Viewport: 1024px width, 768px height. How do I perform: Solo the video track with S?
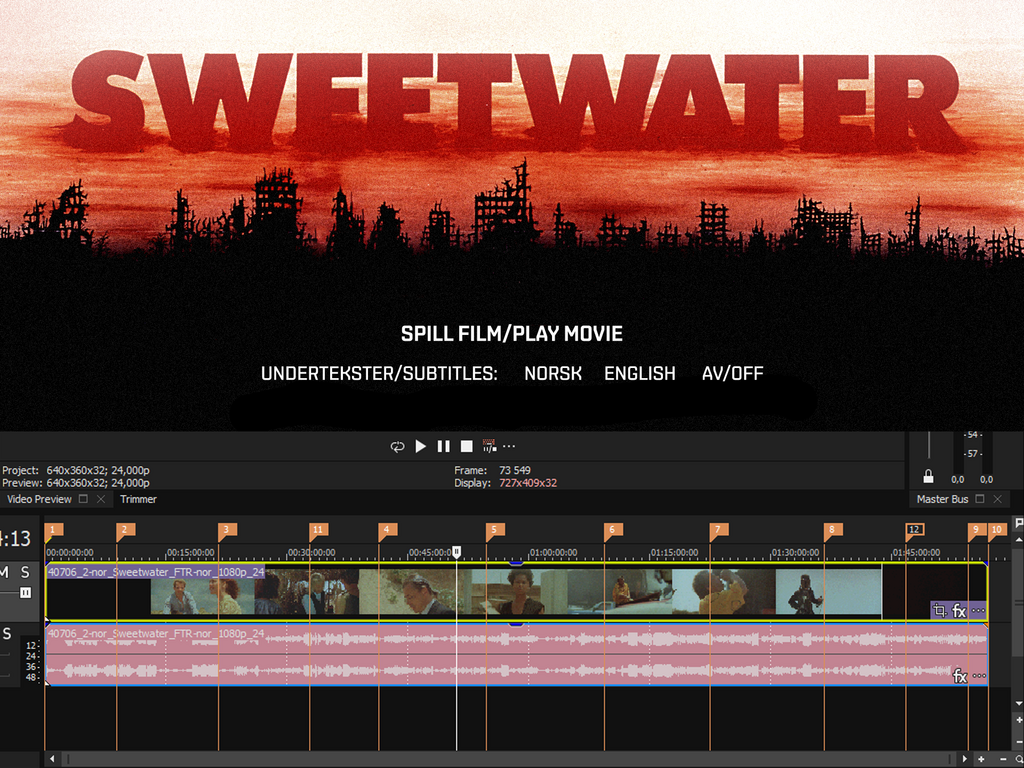[x=25, y=572]
